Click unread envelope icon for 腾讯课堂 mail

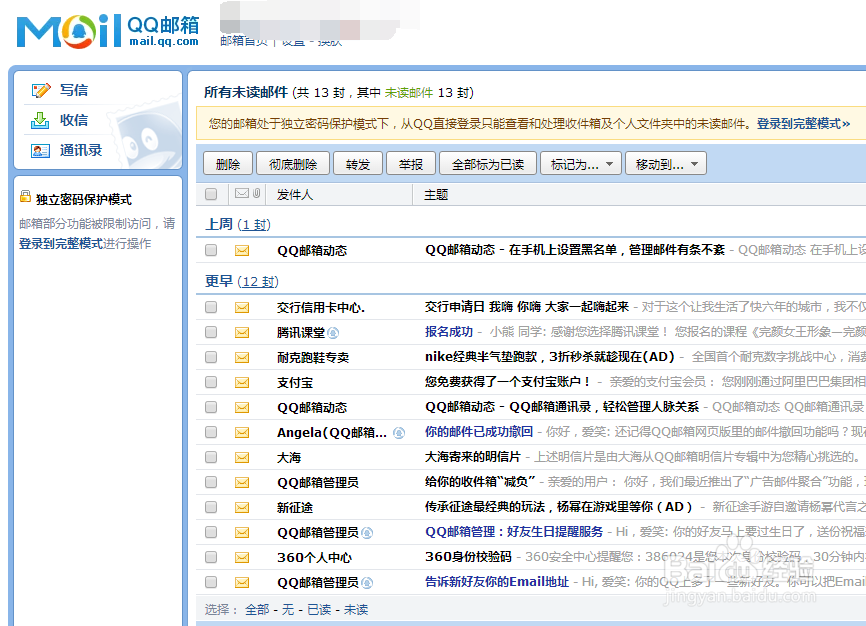pos(242,332)
